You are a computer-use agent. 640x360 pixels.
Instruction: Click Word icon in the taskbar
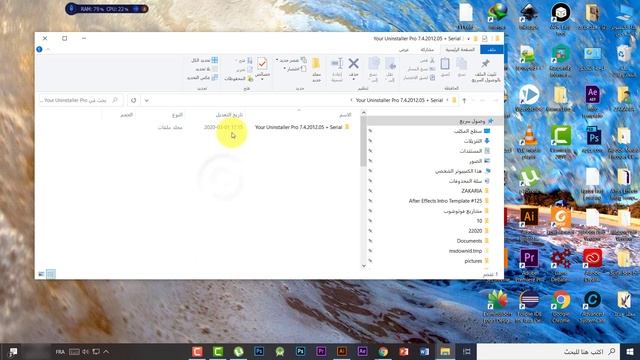tap(424, 351)
